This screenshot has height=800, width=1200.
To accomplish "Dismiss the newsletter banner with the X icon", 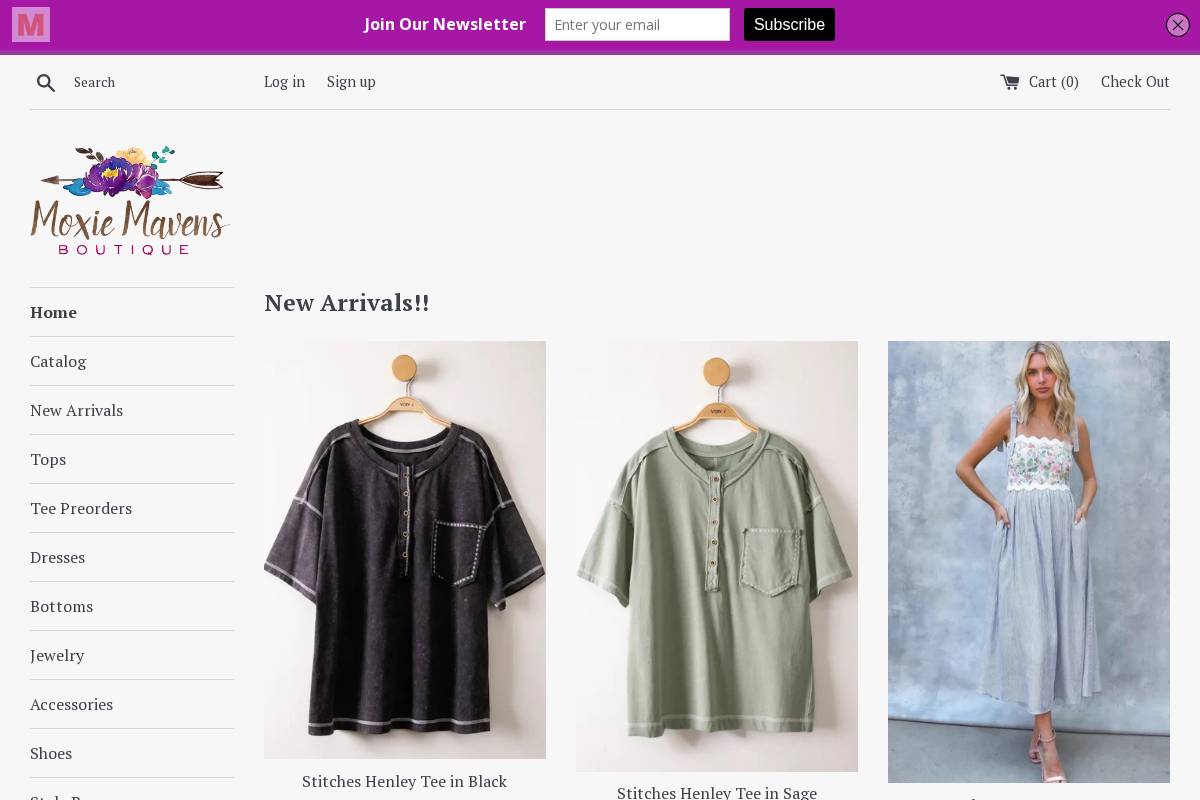I will click(x=1178, y=25).
